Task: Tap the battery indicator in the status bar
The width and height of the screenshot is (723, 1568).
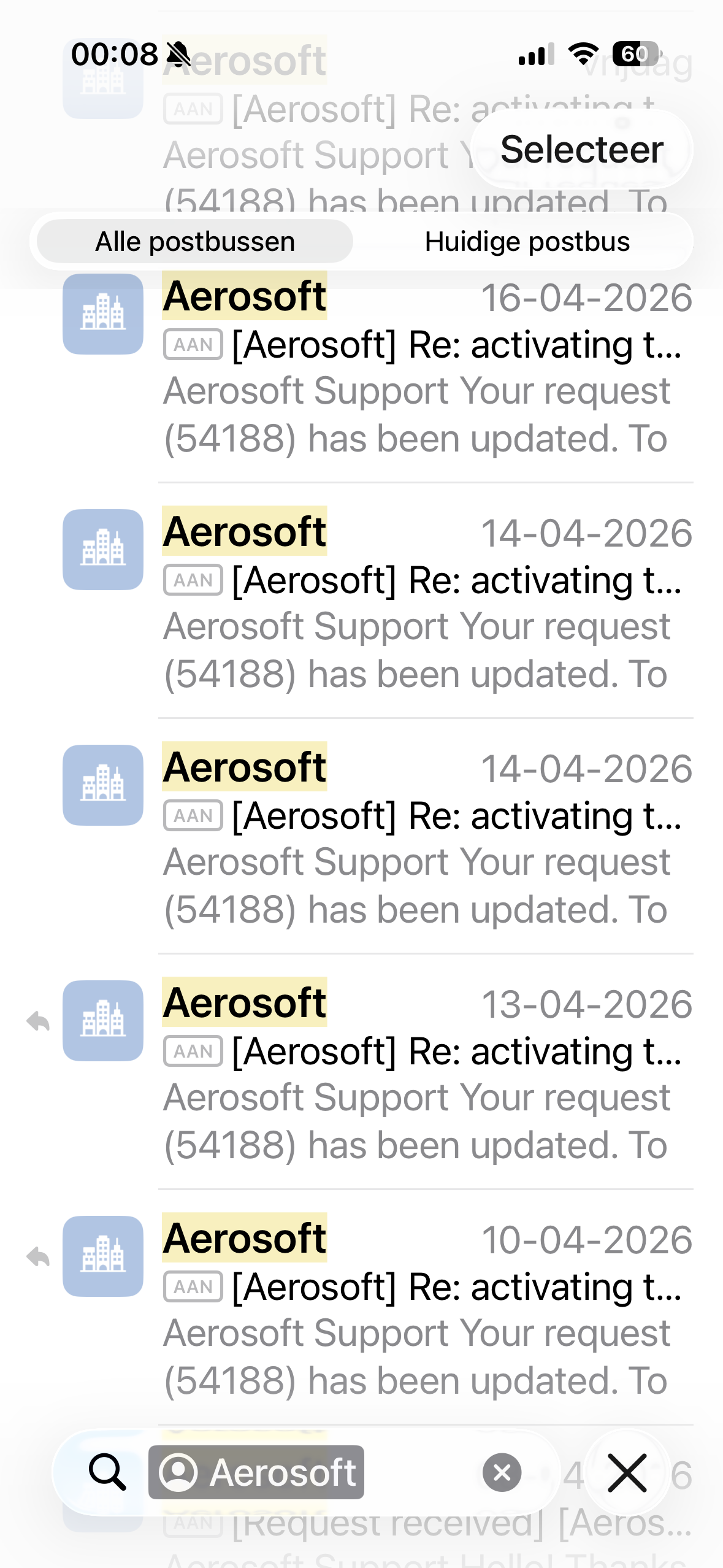Action: tap(635, 54)
